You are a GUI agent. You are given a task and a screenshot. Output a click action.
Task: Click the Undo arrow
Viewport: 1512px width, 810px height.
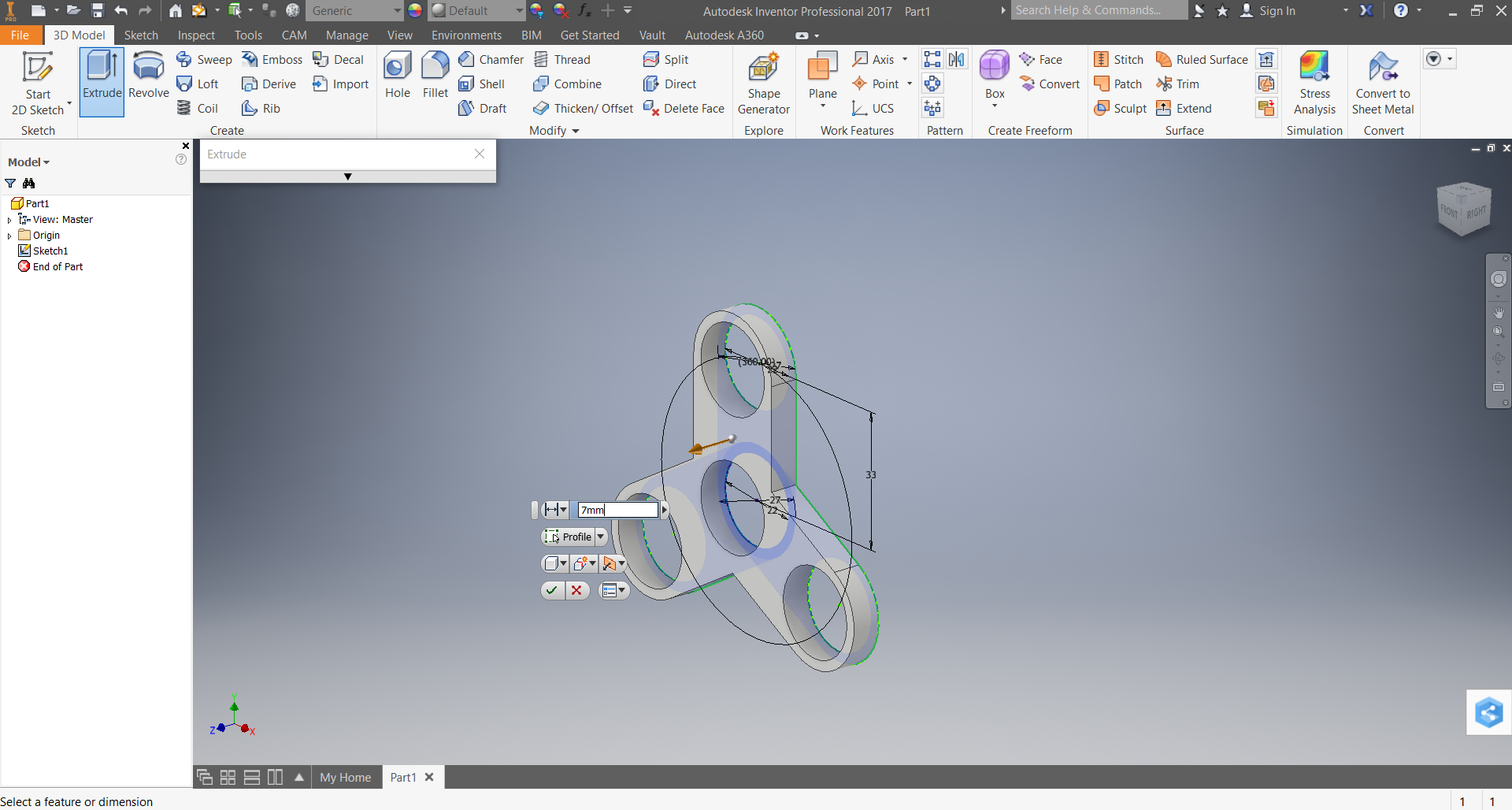coord(120,11)
